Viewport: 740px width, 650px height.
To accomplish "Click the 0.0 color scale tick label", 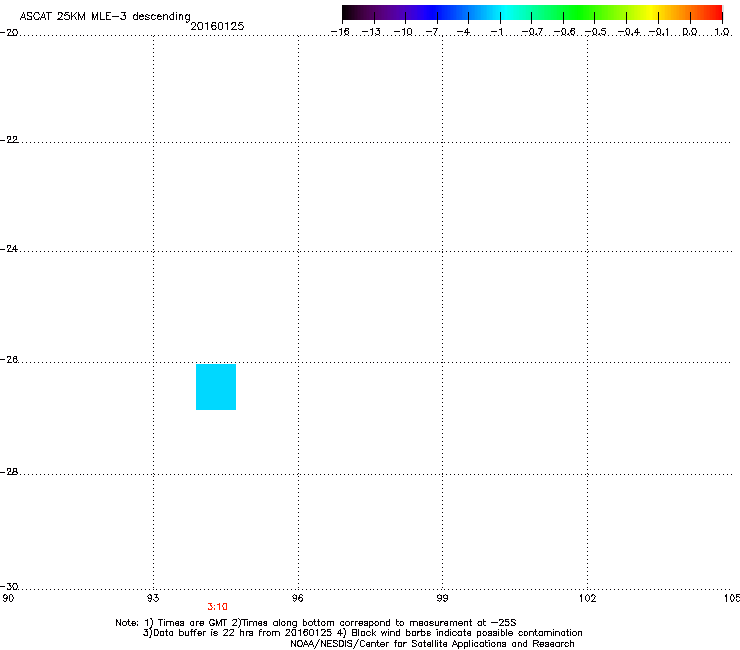I will (690, 32).
